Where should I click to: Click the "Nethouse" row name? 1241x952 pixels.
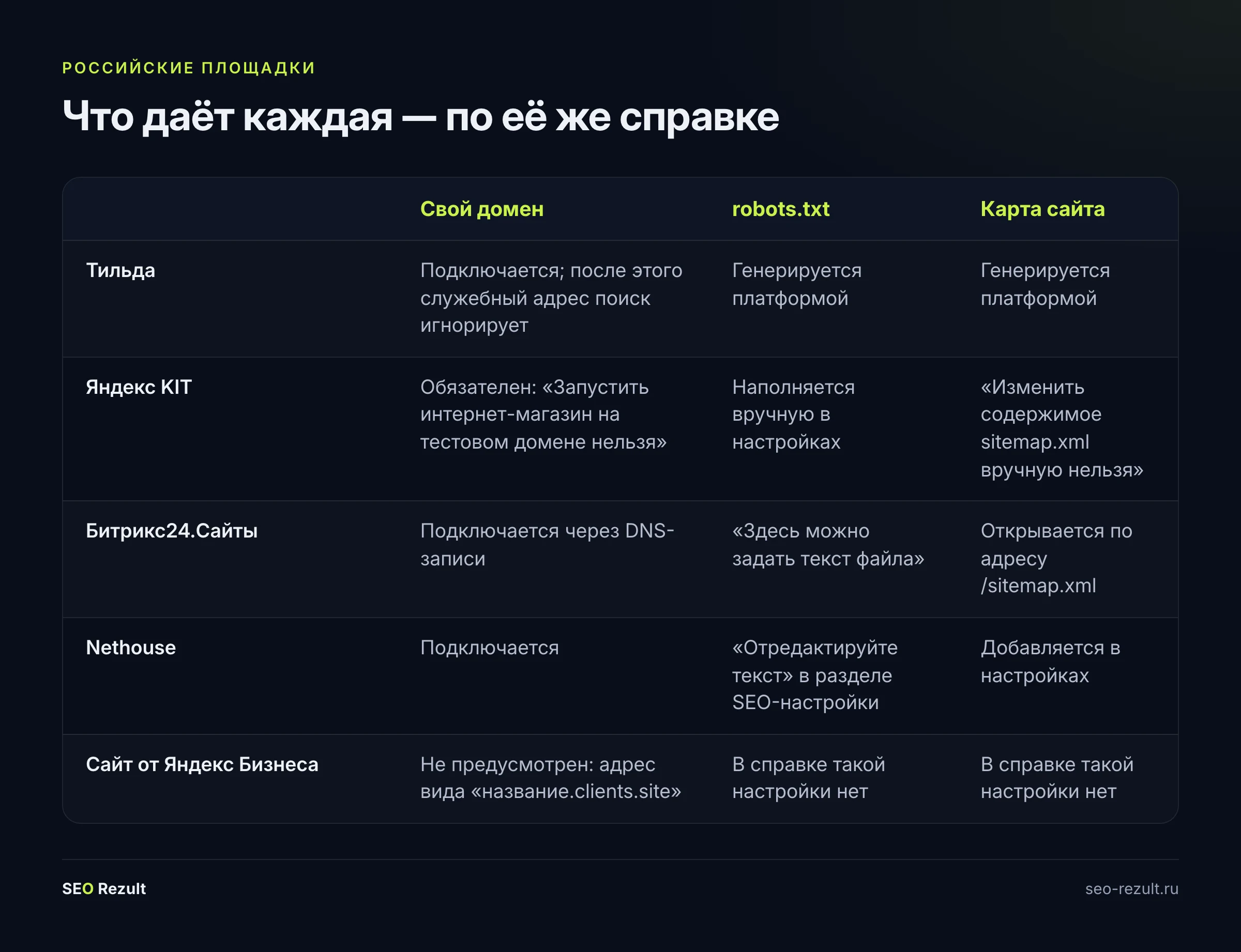point(131,648)
